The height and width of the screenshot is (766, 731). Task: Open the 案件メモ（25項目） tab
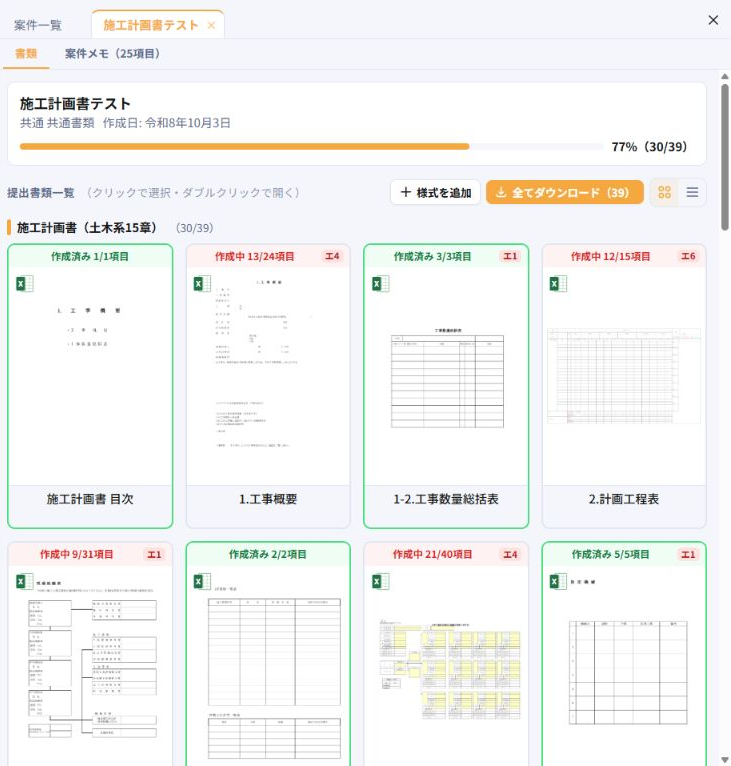[112, 54]
